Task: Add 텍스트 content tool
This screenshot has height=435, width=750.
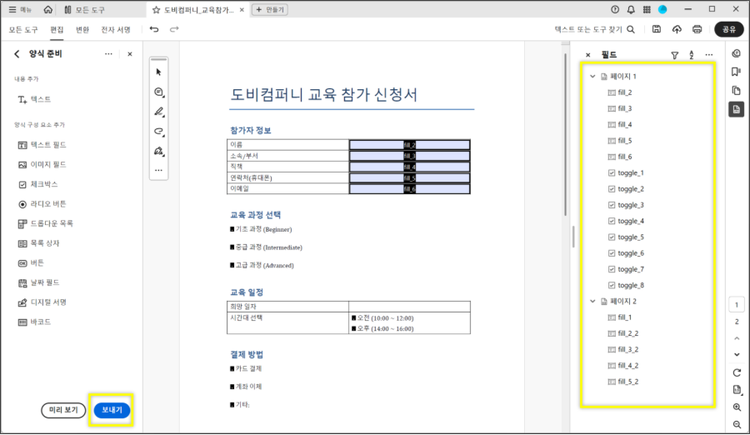Action: point(34,100)
